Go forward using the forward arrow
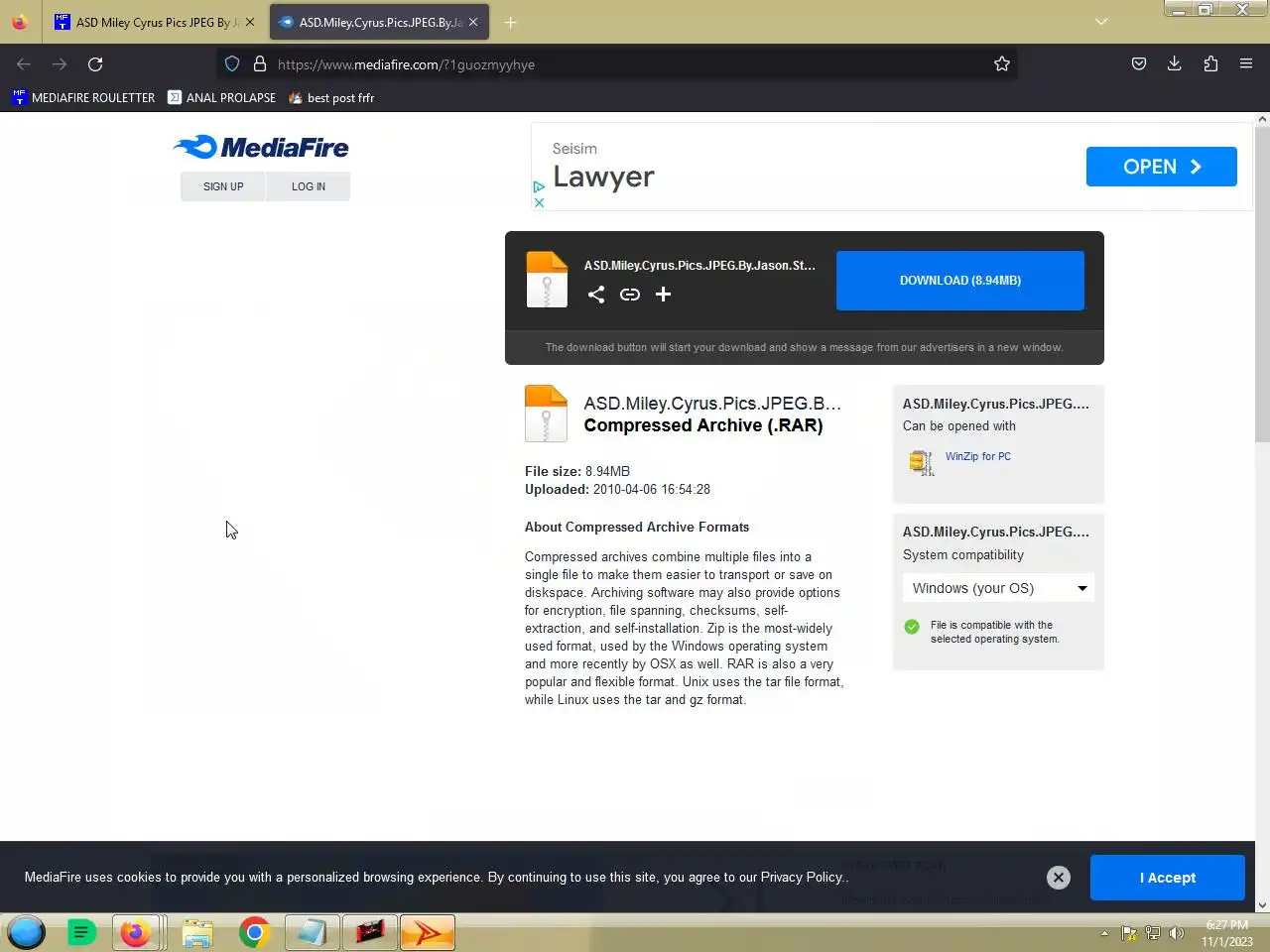 (60, 64)
